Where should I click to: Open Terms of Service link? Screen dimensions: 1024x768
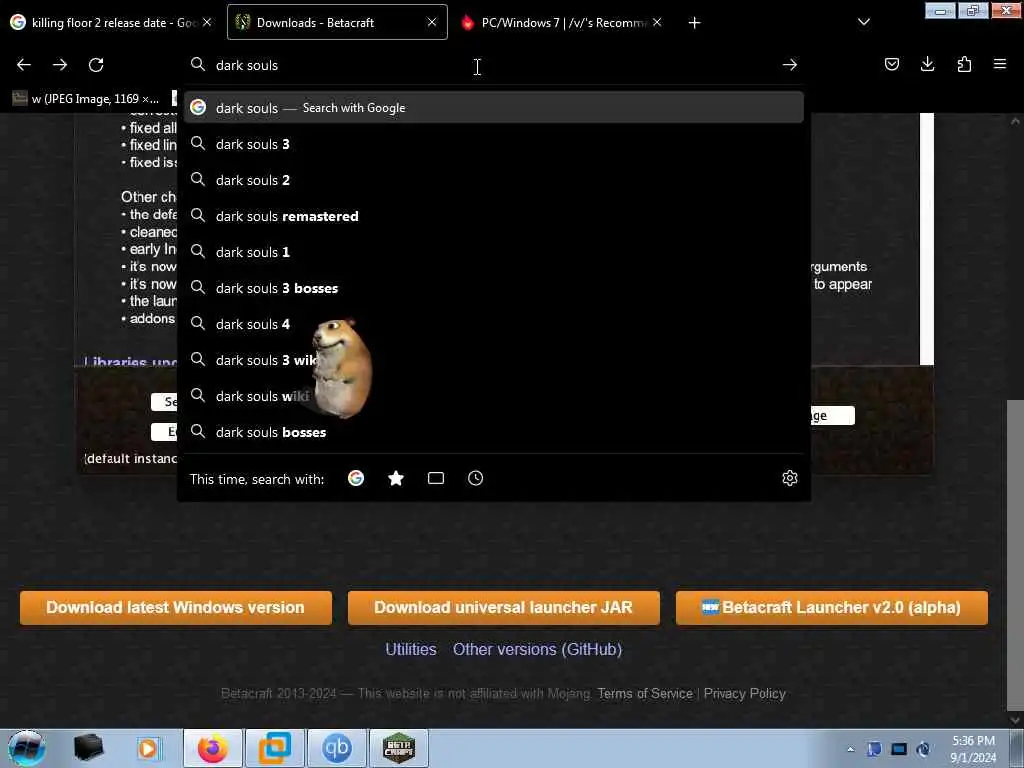(x=645, y=694)
